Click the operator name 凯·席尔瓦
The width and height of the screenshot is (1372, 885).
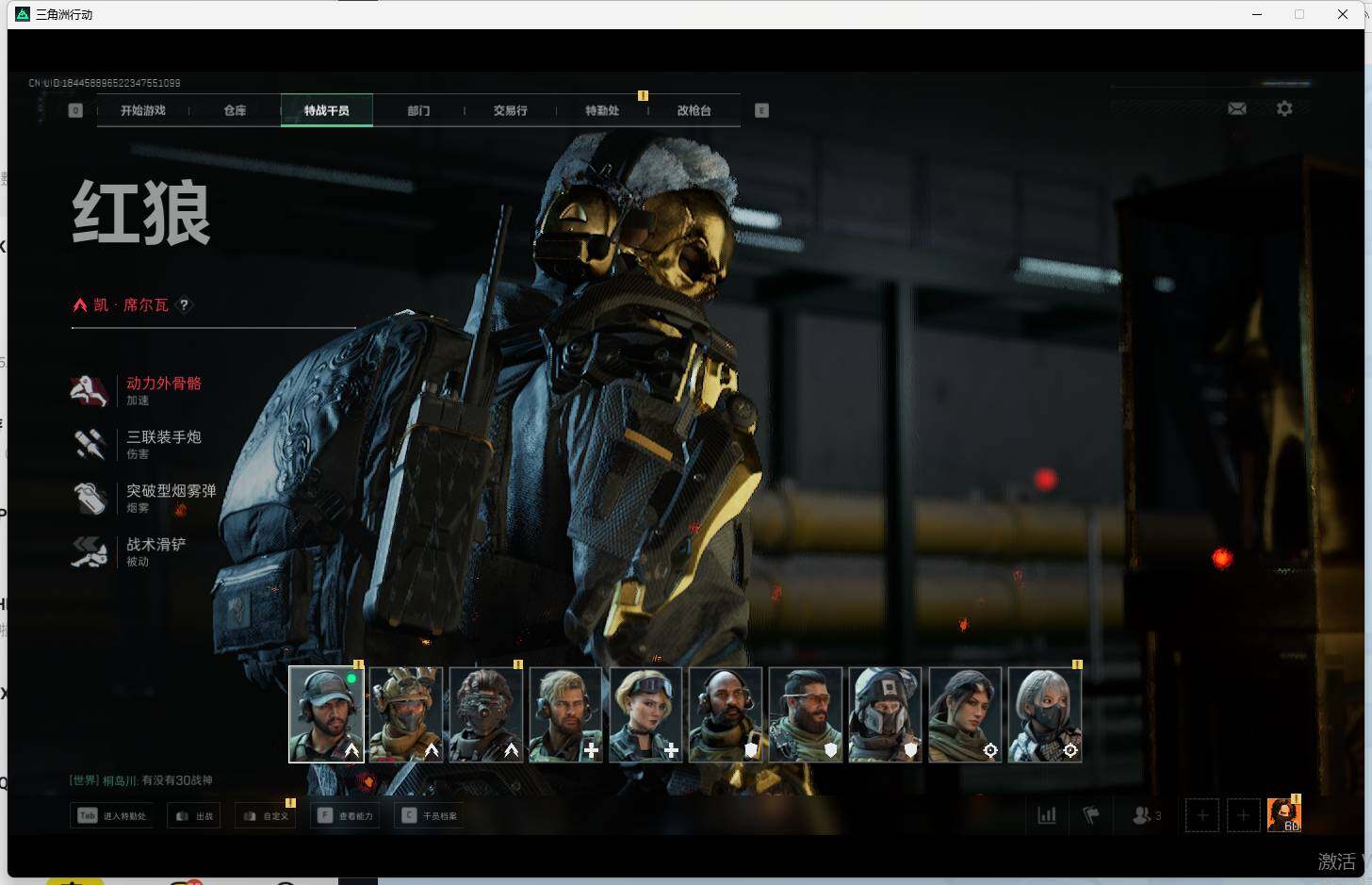pyautogui.click(x=131, y=304)
